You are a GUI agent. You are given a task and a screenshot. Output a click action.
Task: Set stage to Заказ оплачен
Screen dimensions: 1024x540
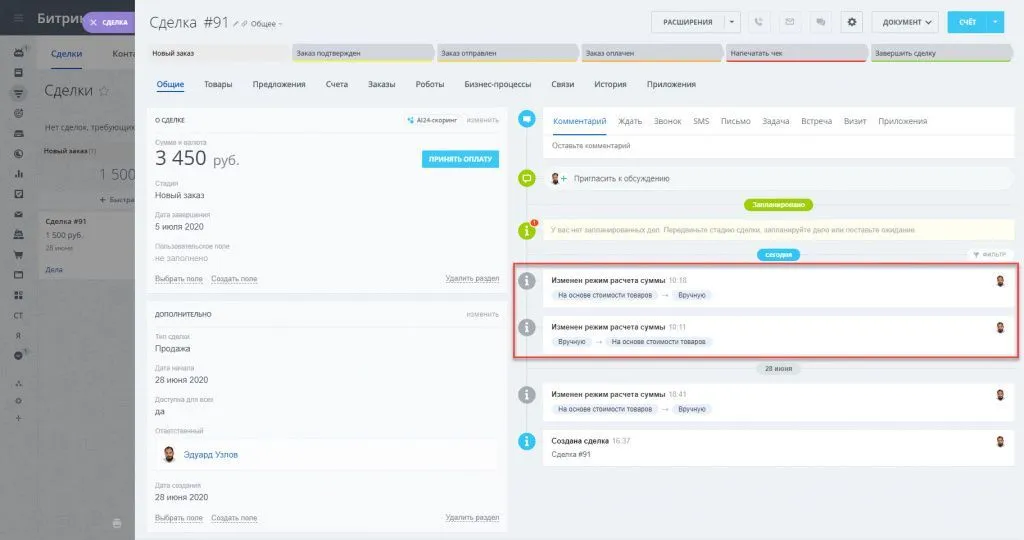[x=650, y=52]
